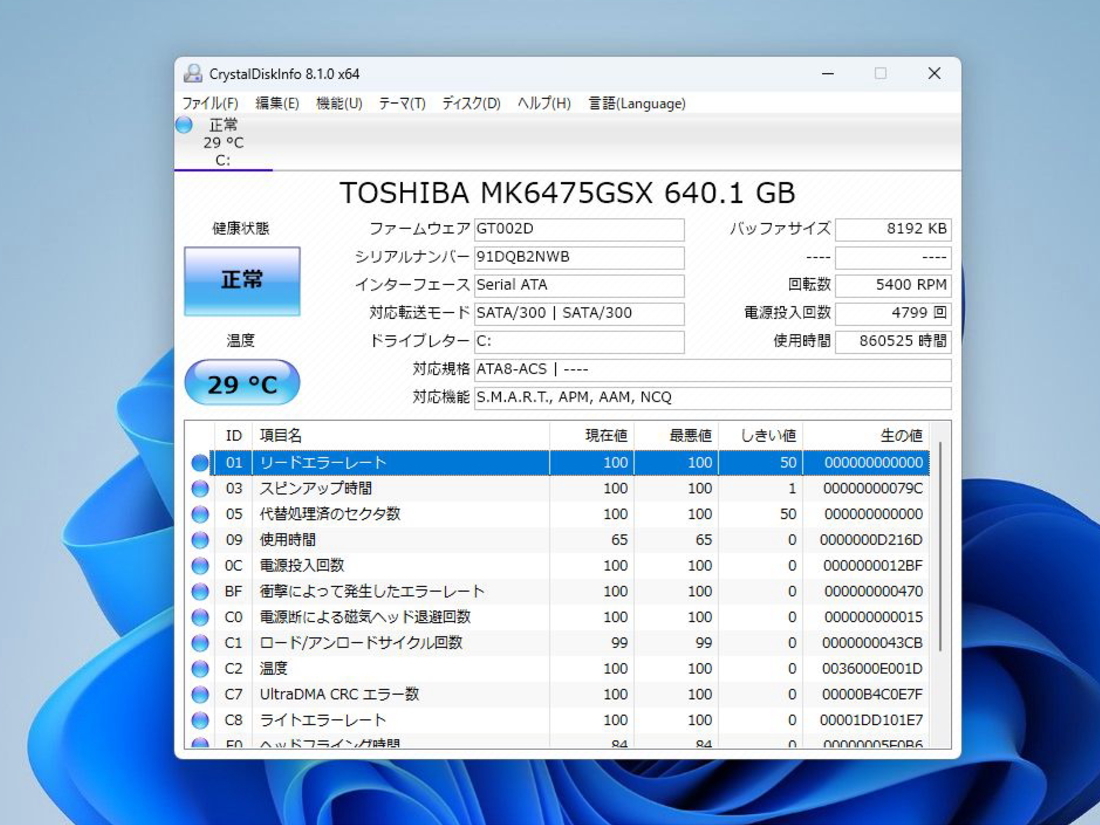Image resolution: width=1100 pixels, height=825 pixels.
Task: Open the 機能(U) menu
Action: [339, 103]
